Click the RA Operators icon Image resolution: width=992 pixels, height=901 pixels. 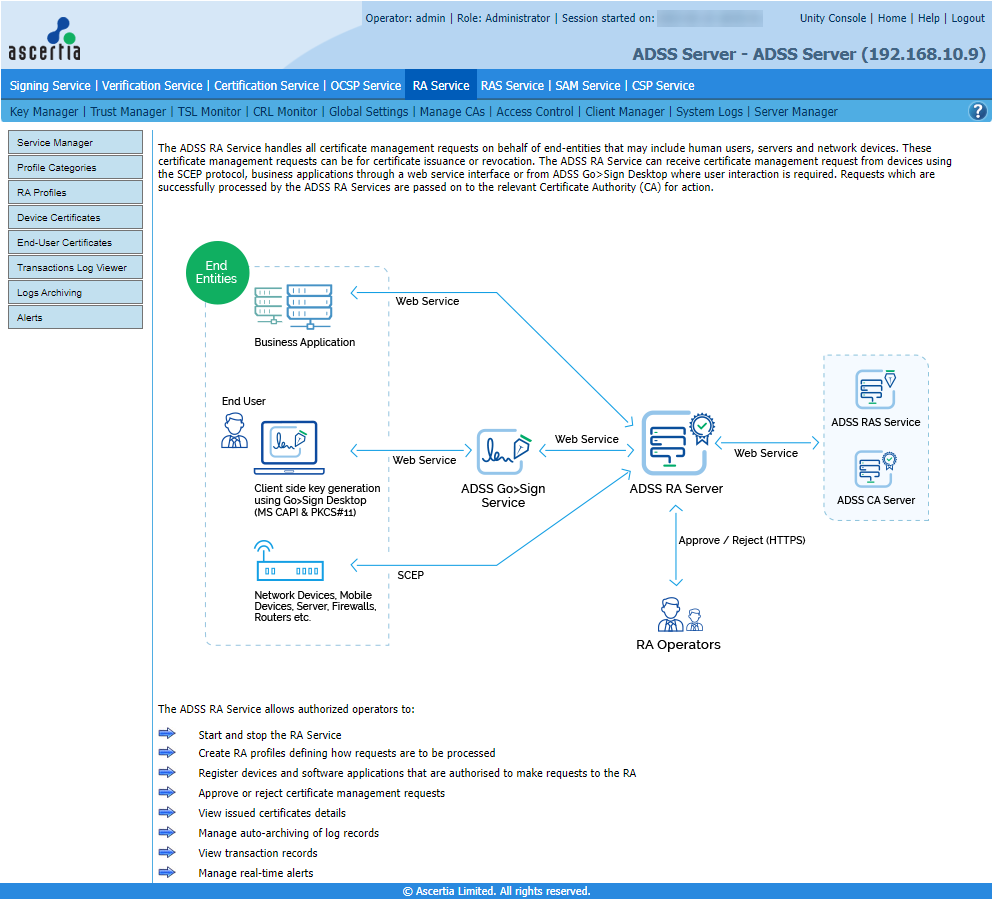[678, 614]
